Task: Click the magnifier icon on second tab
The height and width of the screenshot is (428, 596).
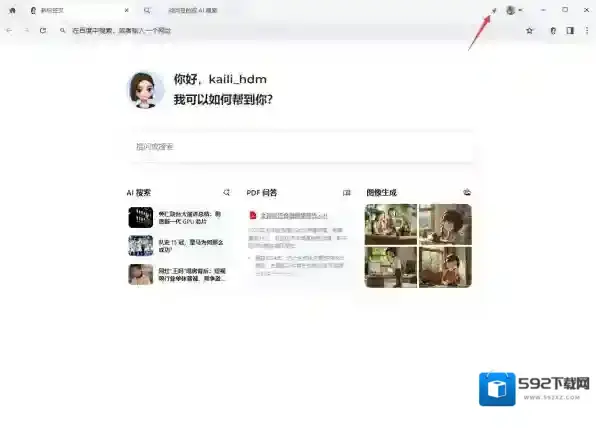Action: click(x=147, y=10)
